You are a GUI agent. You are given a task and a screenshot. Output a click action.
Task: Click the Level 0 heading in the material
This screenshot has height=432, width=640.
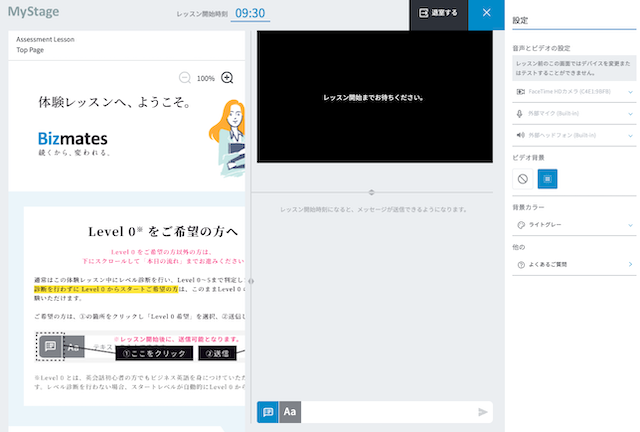(x=163, y=232)
